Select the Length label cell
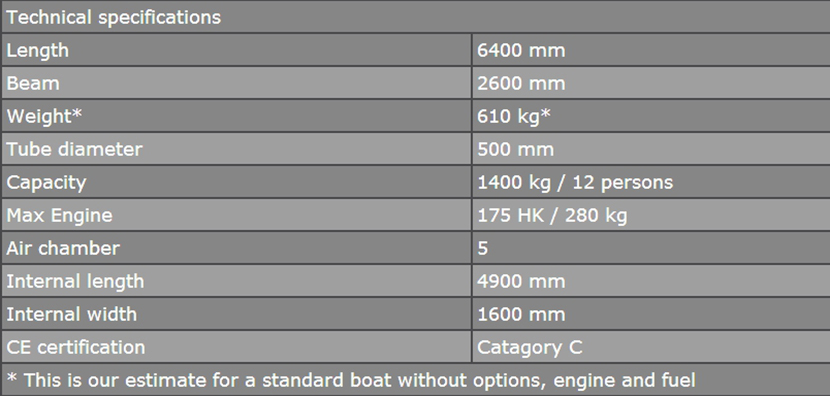 coord(236,50)
